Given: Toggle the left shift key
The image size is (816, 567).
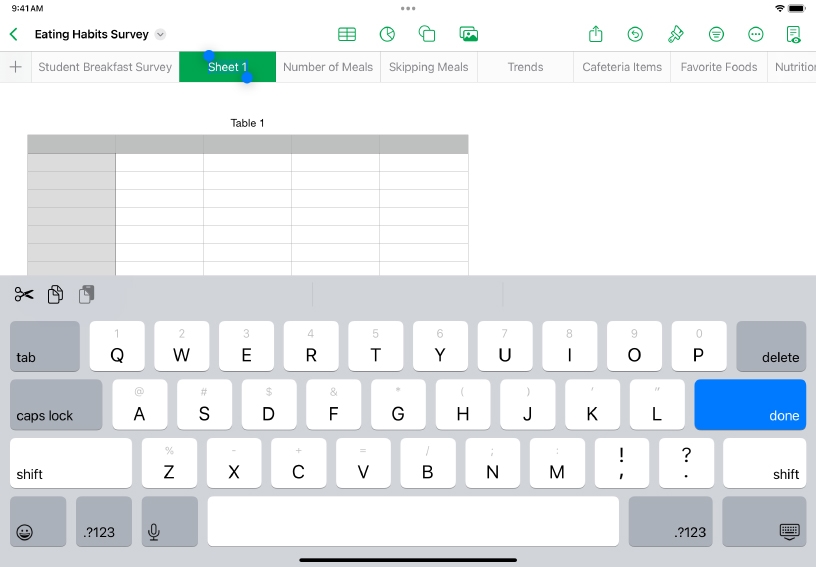Looking at the screenshot, I should click(70, 463).
